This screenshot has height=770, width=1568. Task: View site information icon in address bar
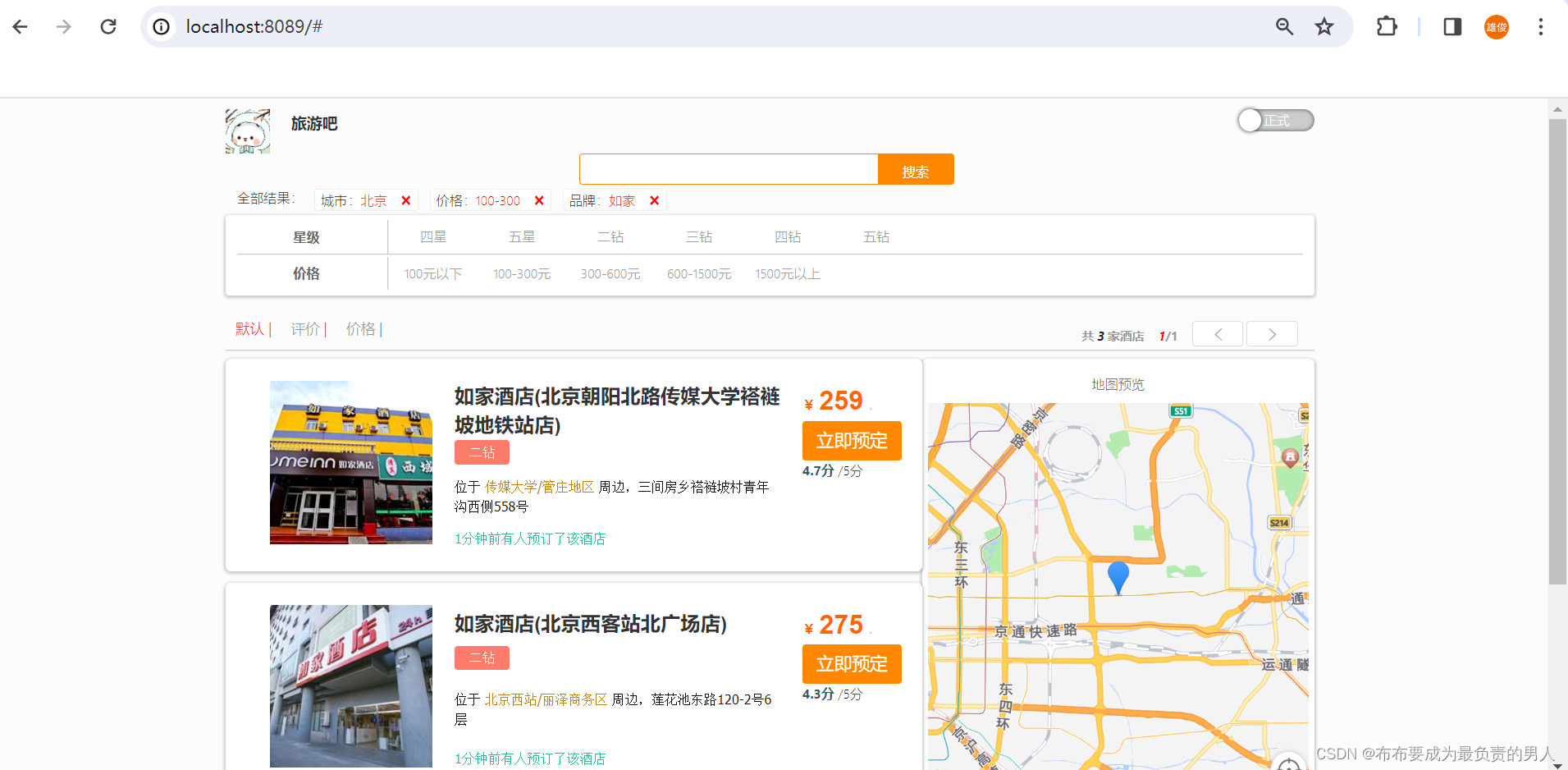[x=162, y=27]
